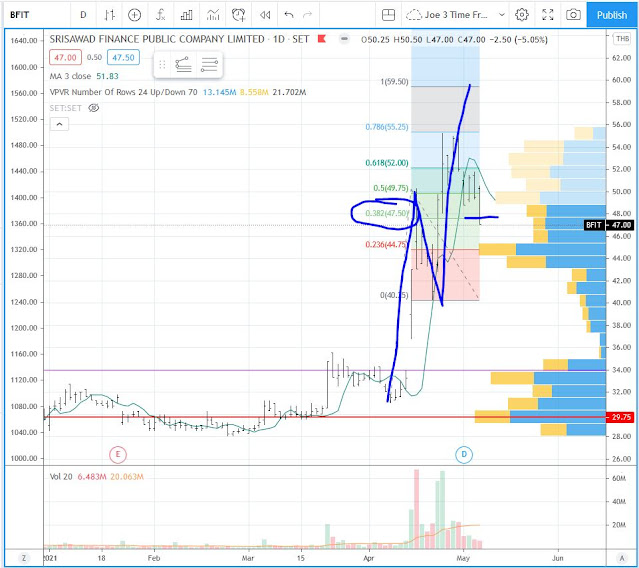Open the D timeframe interval selector
Image resolution: width=639 pixels, height=568 pixels.
tap(83, 15)
